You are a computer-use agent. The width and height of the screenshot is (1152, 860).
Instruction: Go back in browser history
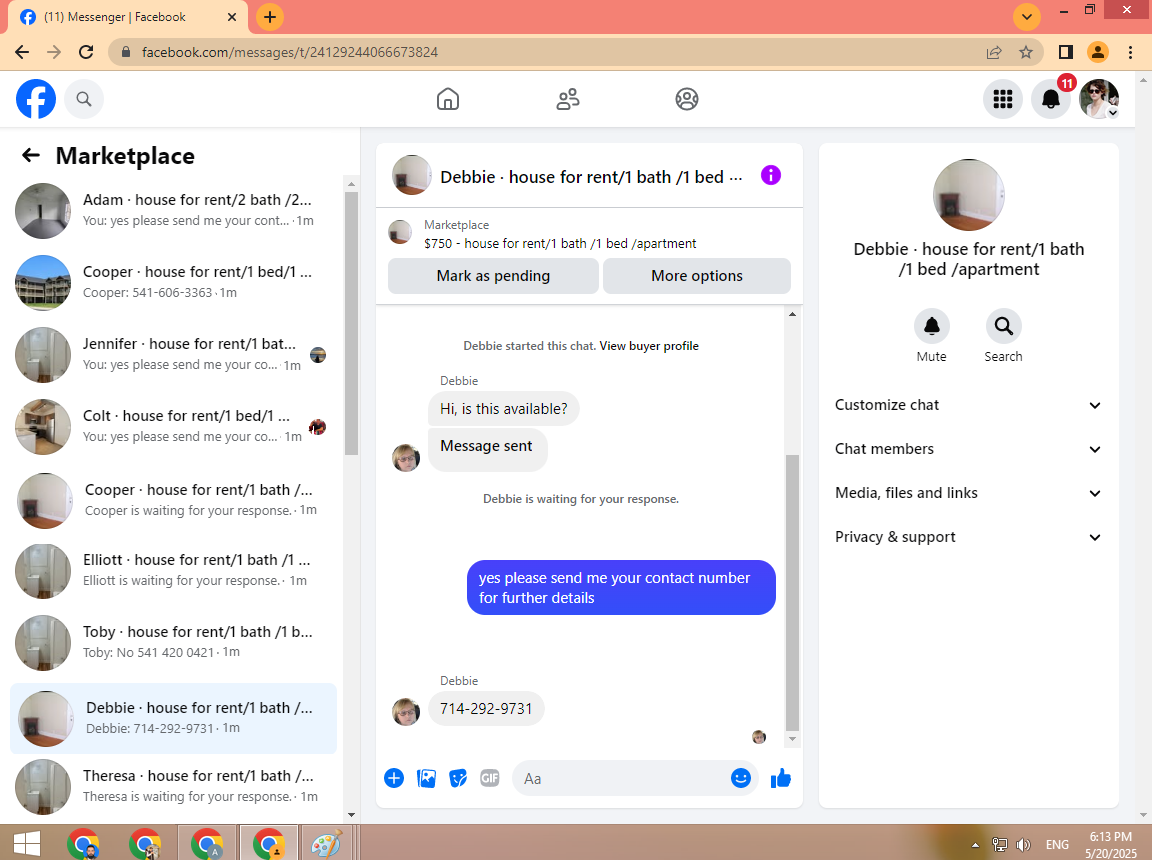pyautogui.click(x=22, y=52)
